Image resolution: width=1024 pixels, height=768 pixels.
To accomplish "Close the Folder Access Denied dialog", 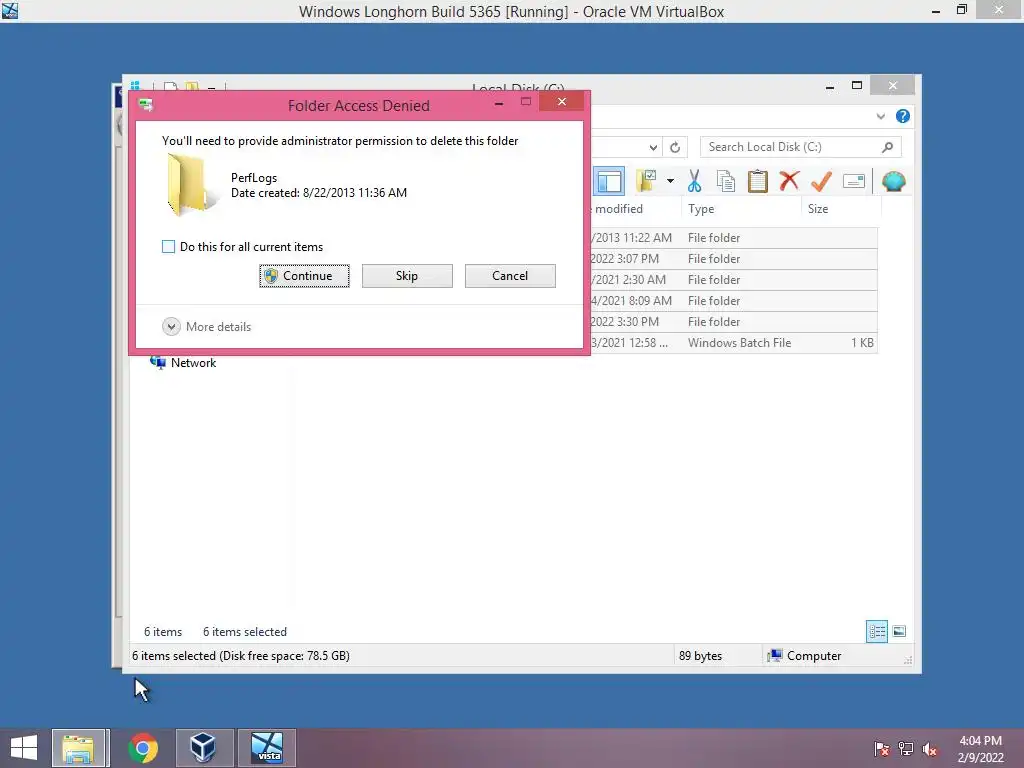I will pos(562,101).
